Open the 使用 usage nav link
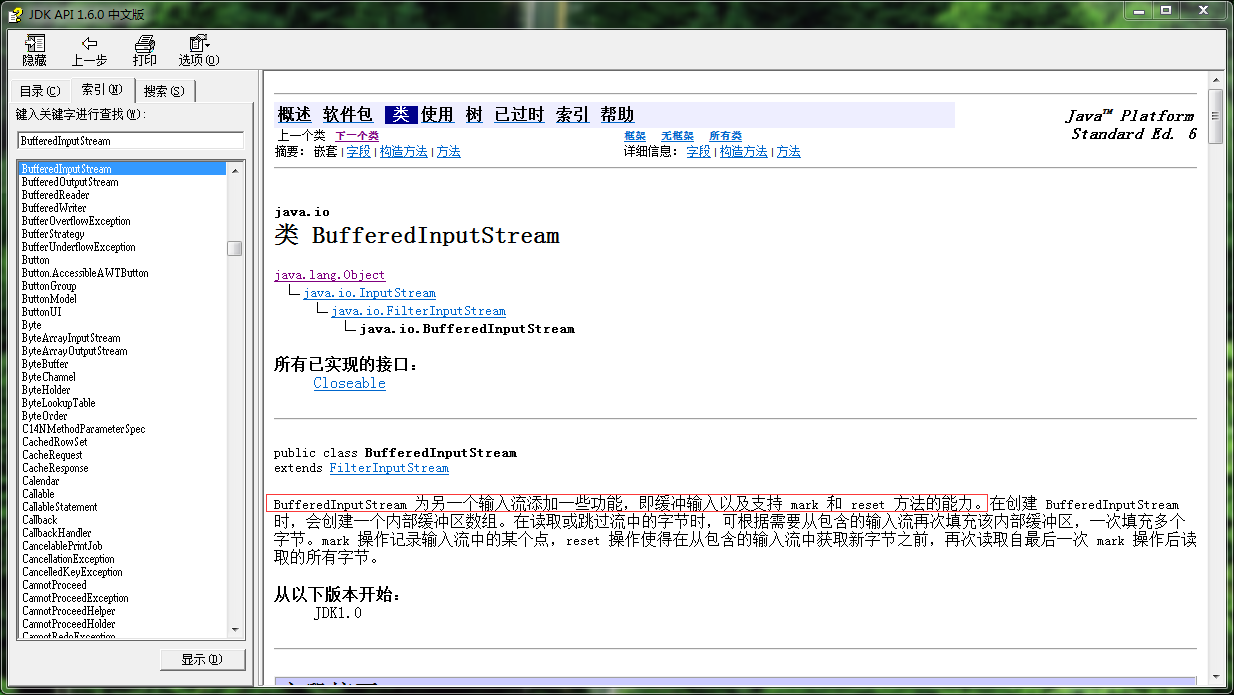1234x695 pixels. tap(437, 115)
